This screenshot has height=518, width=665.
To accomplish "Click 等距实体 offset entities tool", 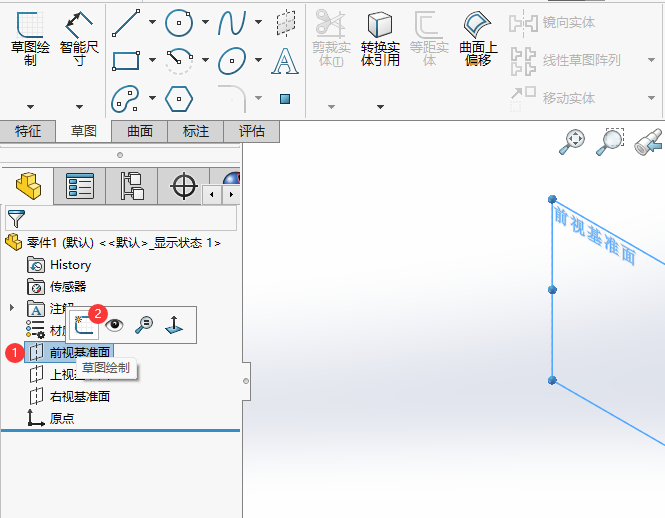I will point(429,39).
